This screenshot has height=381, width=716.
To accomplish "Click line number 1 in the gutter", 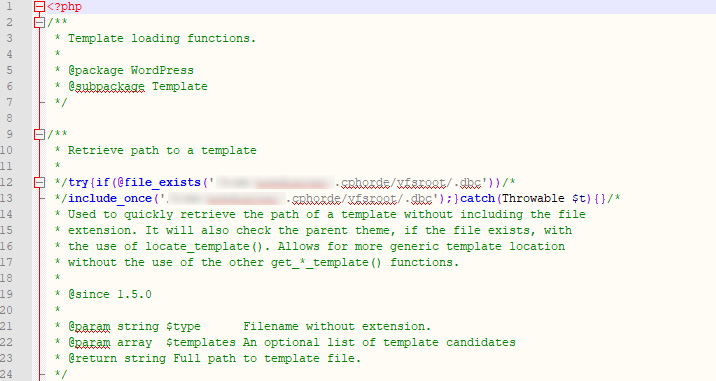I will (9, 6).
